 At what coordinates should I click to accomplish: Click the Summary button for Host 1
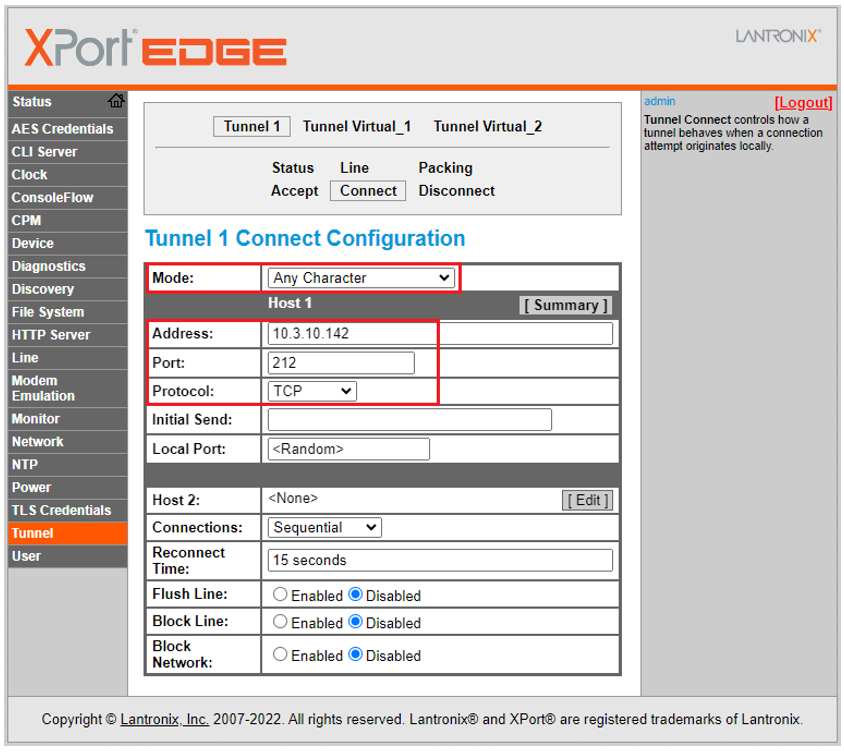point(566,305)
